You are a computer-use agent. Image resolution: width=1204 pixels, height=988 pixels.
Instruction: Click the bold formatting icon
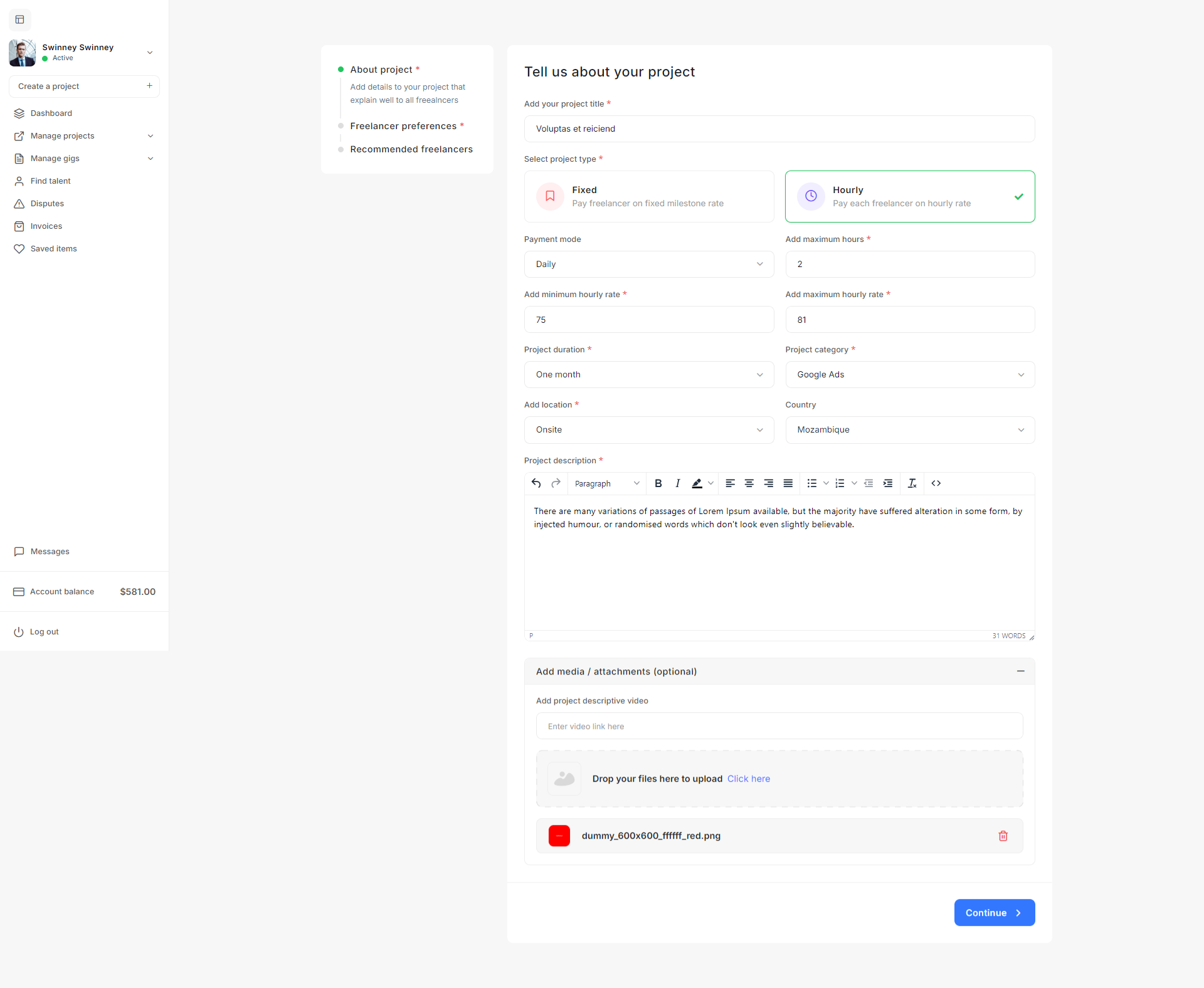pyautogui.click(x=658, y=483)
